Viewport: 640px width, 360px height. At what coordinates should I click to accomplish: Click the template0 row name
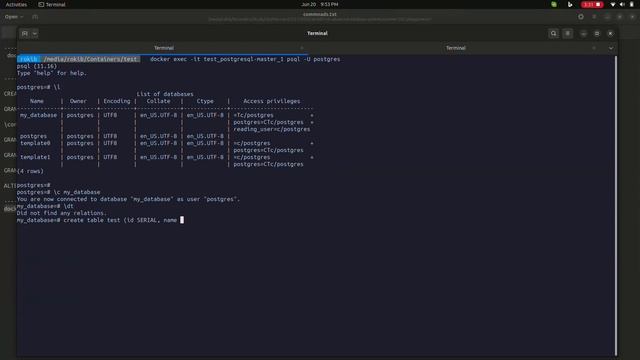pyautogui.click(x=35, y=143)
